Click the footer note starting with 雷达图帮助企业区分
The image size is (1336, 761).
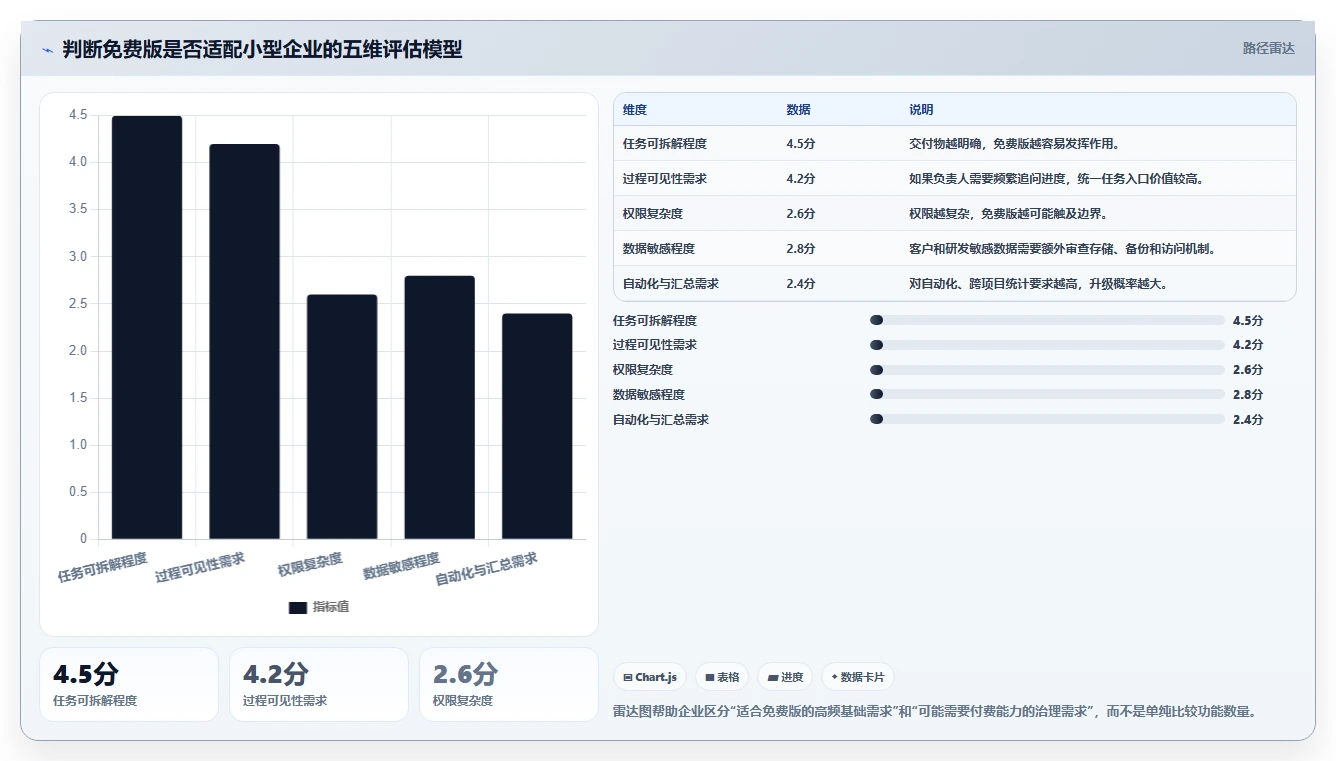coord(934,712)
